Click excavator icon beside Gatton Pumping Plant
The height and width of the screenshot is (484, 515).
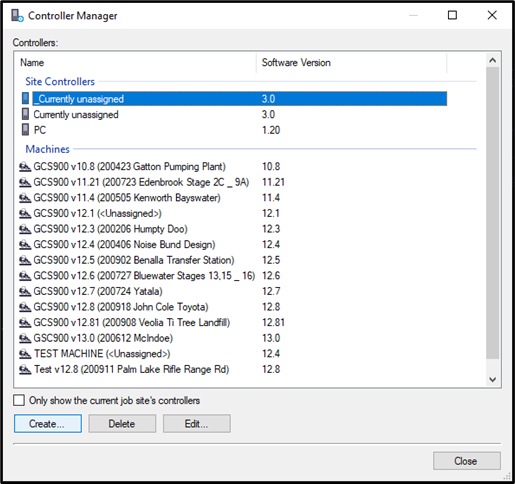[25, 166]
